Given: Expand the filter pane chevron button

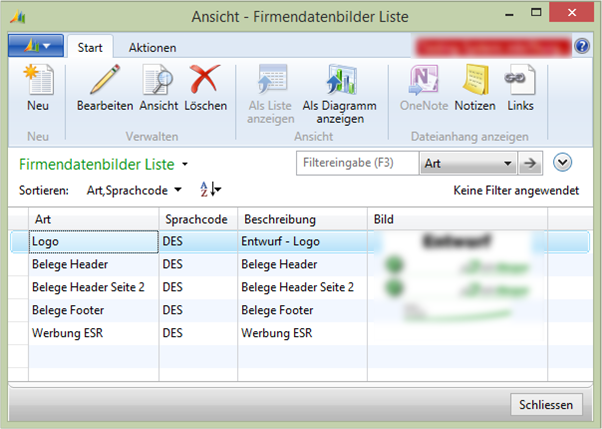Looking at the screenshot, I should point(561,163).
